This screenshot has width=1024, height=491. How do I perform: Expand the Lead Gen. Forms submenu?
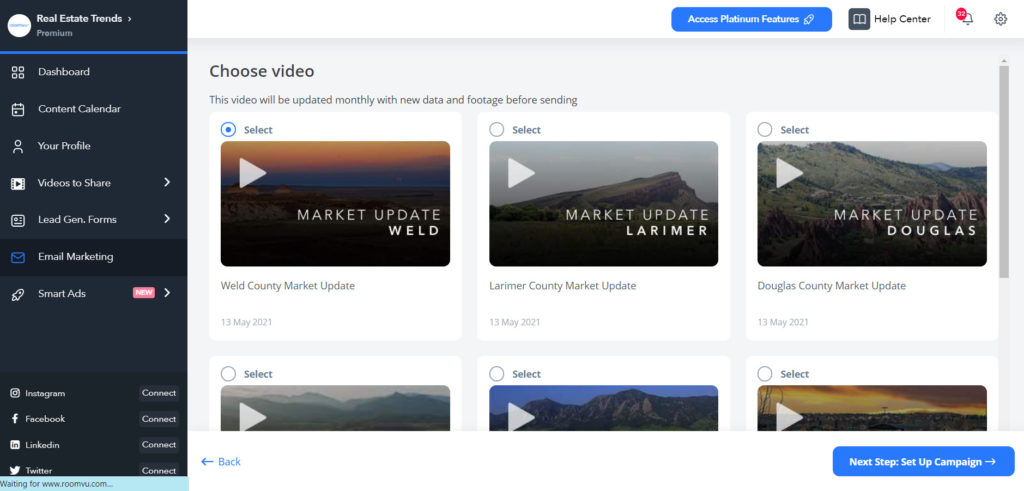tap(167, 219)
